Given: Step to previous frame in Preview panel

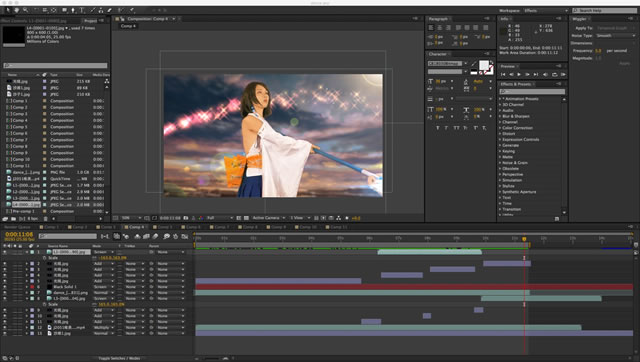Looking at the screenshot, I should [x=511, y=75].
